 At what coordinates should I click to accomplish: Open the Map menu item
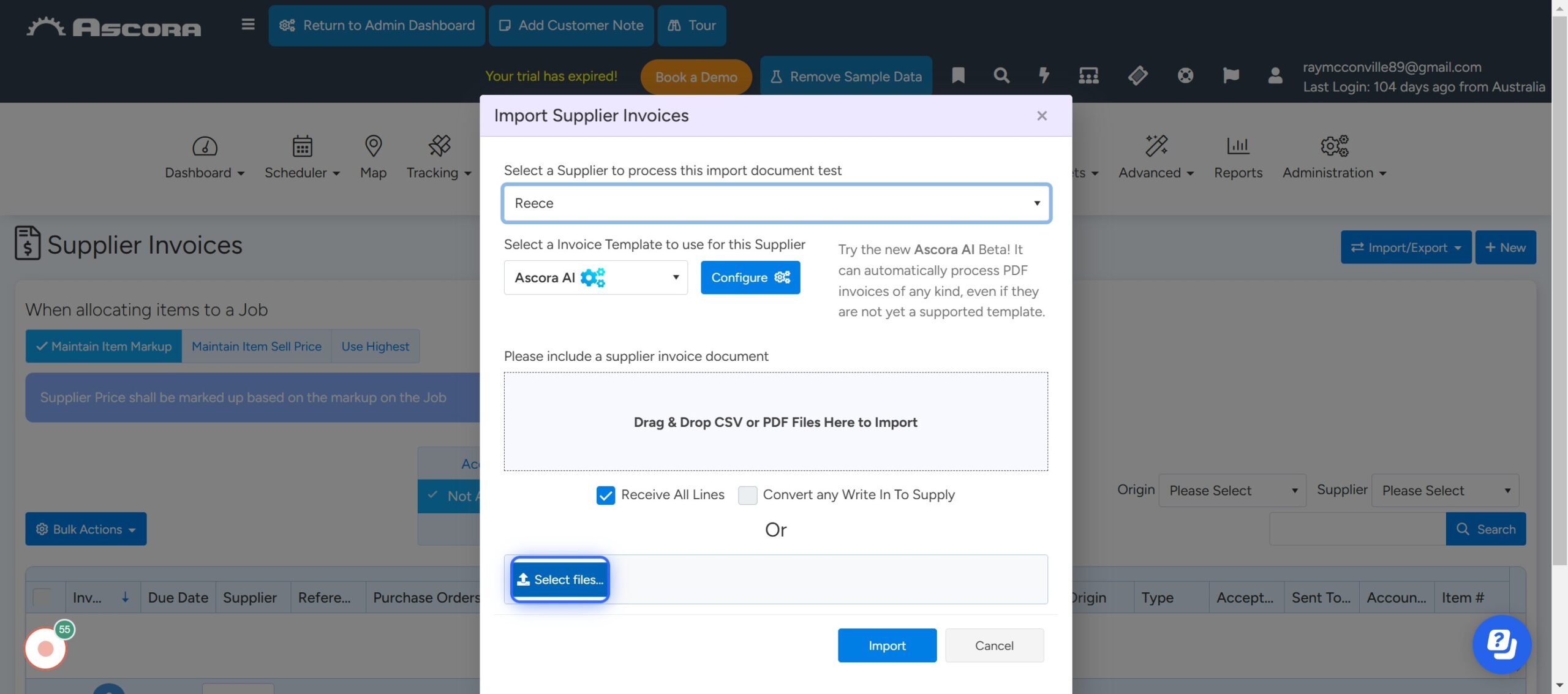[373, 173]
